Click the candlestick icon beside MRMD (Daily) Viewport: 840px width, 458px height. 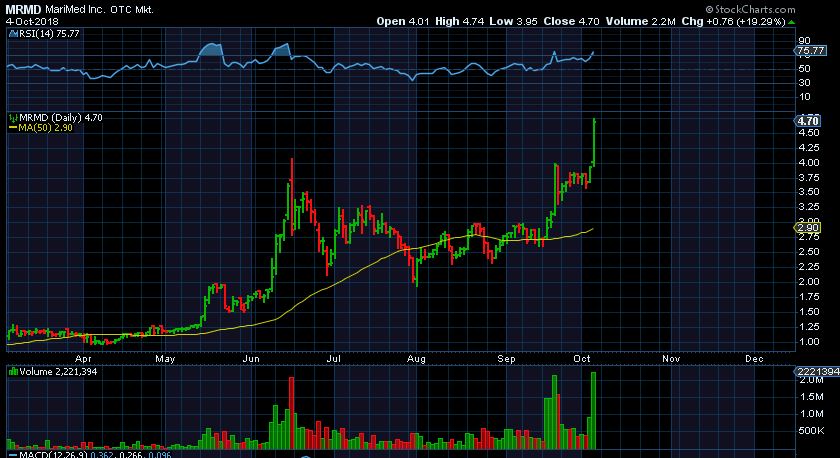click(x=13, y=117)
